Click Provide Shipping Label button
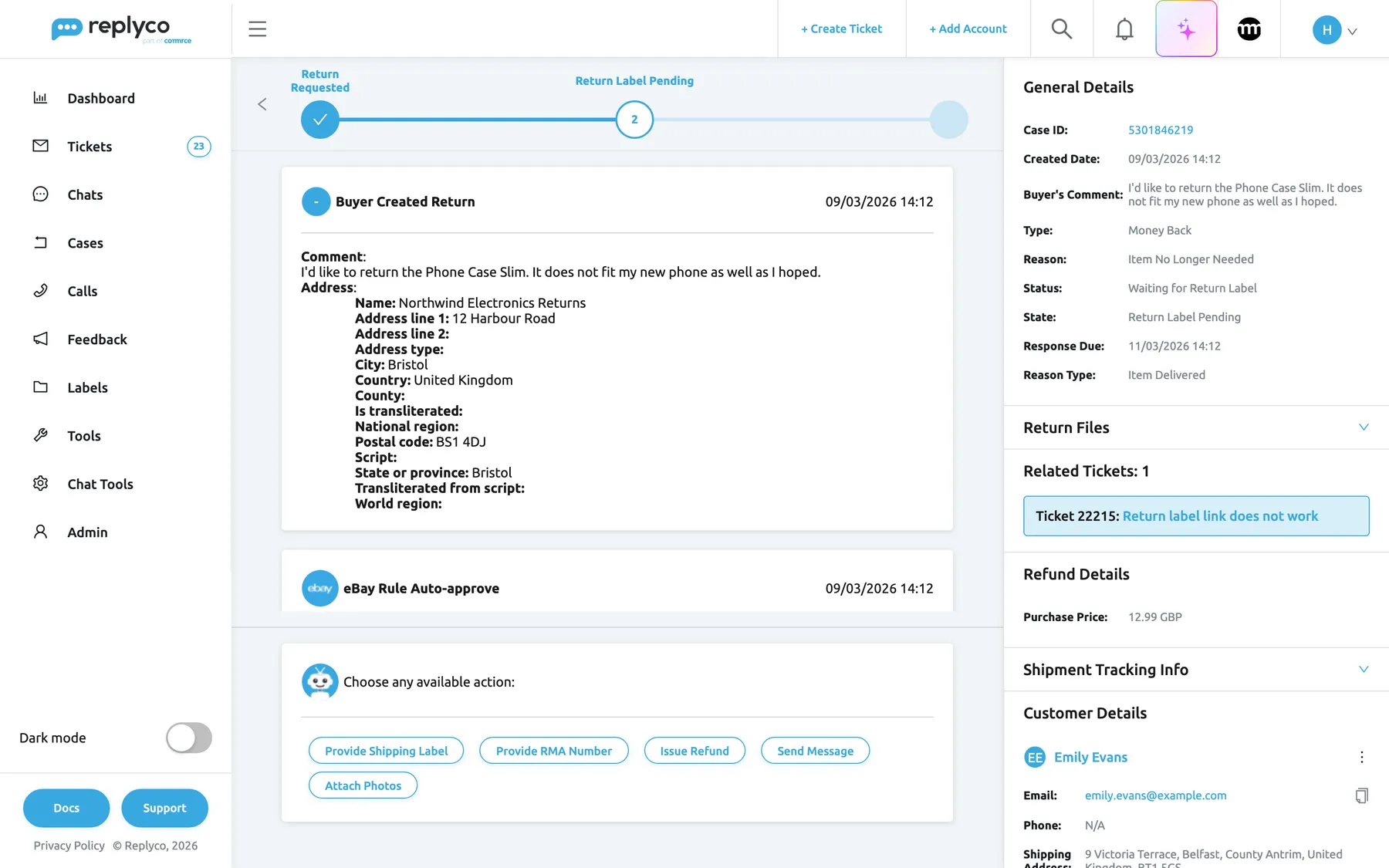The height and width of the screenshot is (868, 1389). [386, 751]
